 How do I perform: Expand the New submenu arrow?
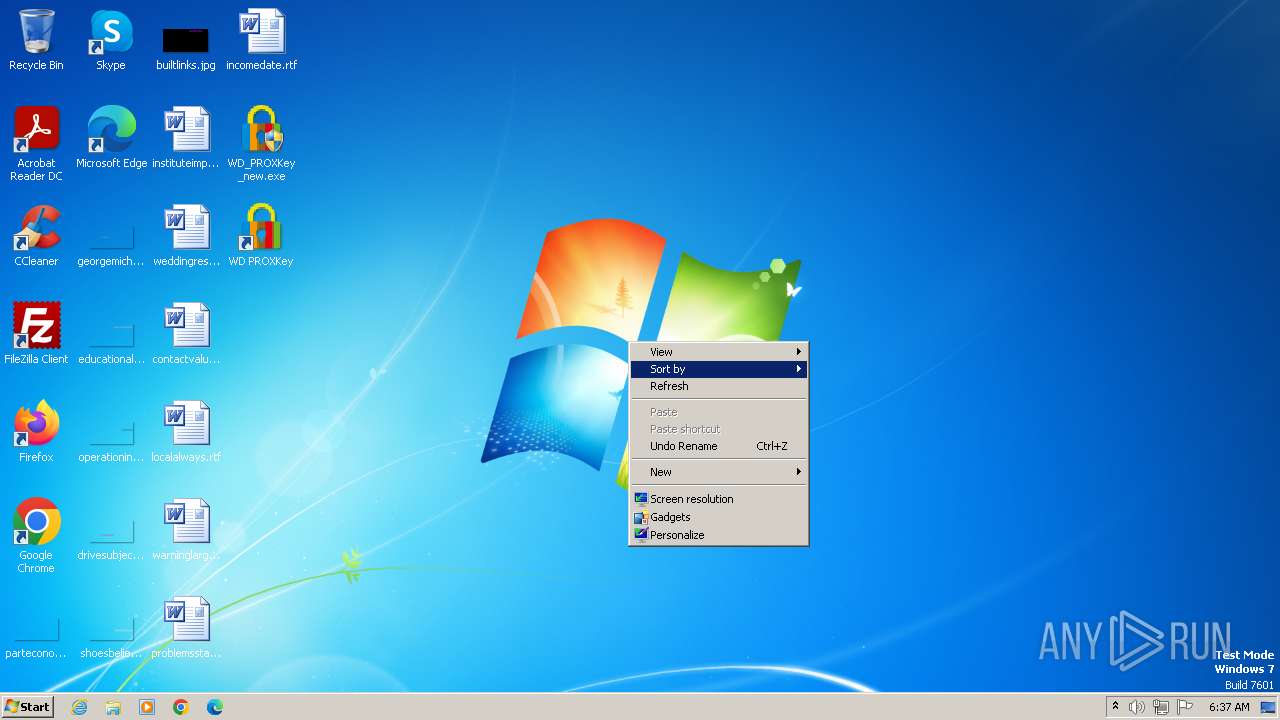[798, 472]
